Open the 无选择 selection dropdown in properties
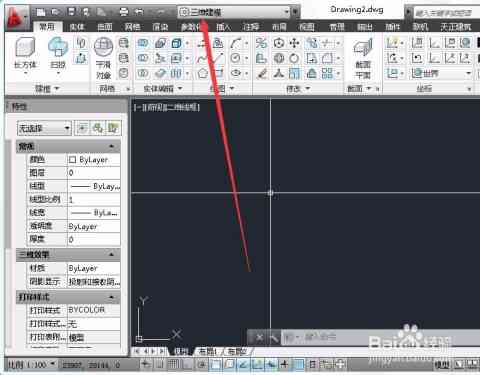Viewport: 480px width, 375px height. click(44, 128)
